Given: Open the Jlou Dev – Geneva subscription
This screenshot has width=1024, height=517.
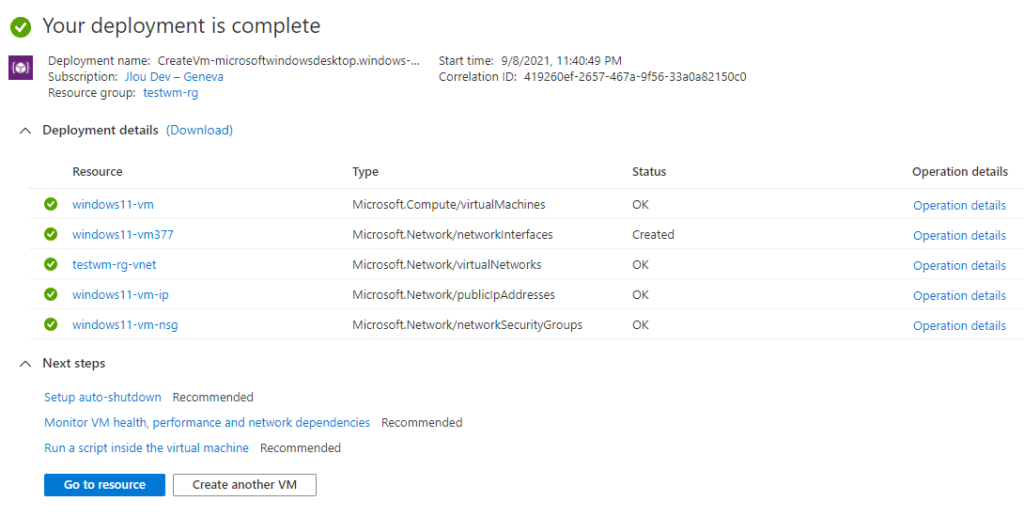Looking at the screenshot, I should tap(174, 76).
